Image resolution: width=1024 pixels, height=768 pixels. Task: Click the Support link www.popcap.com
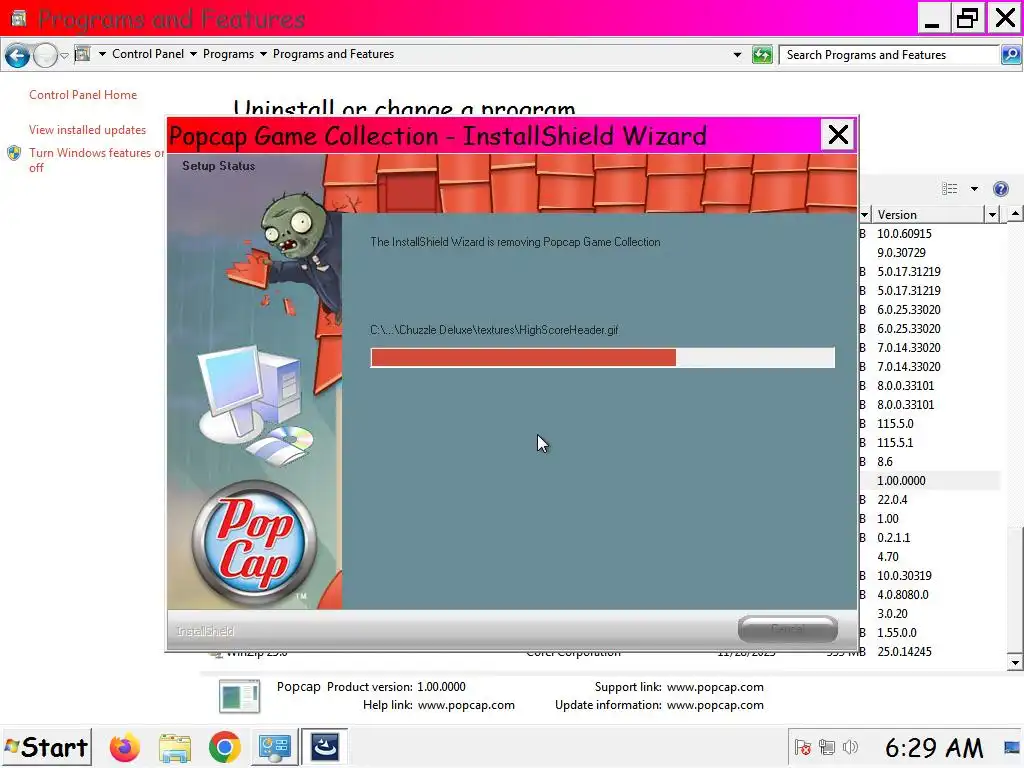[x=715, y=687]
